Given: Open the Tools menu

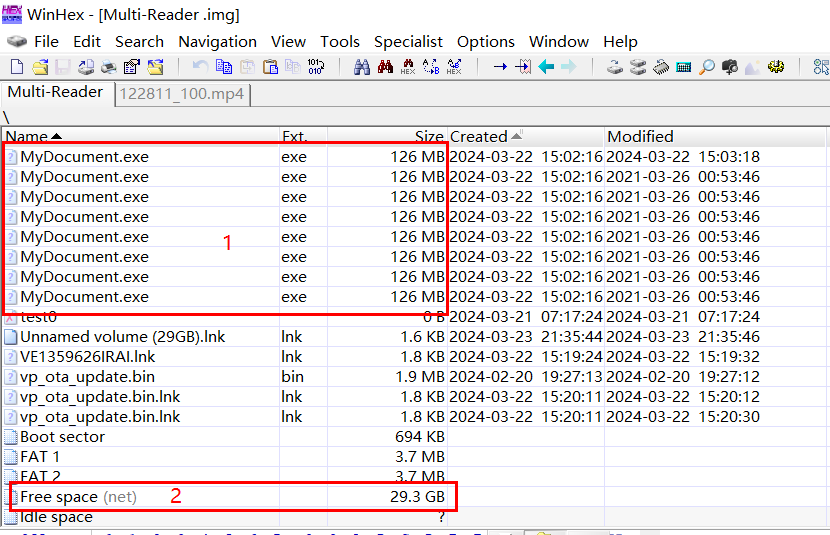Looking at the screenshot, I should click(340, 42).
